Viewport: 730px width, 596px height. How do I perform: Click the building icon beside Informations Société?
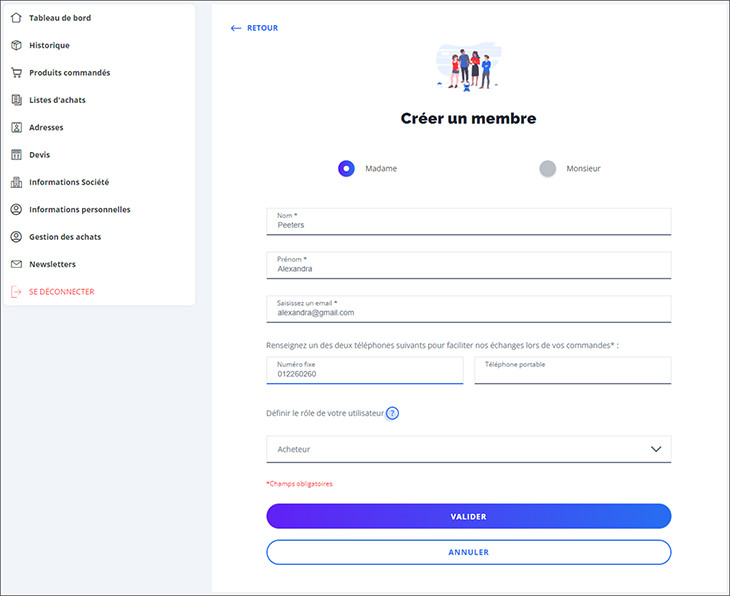tap(16, 182)
